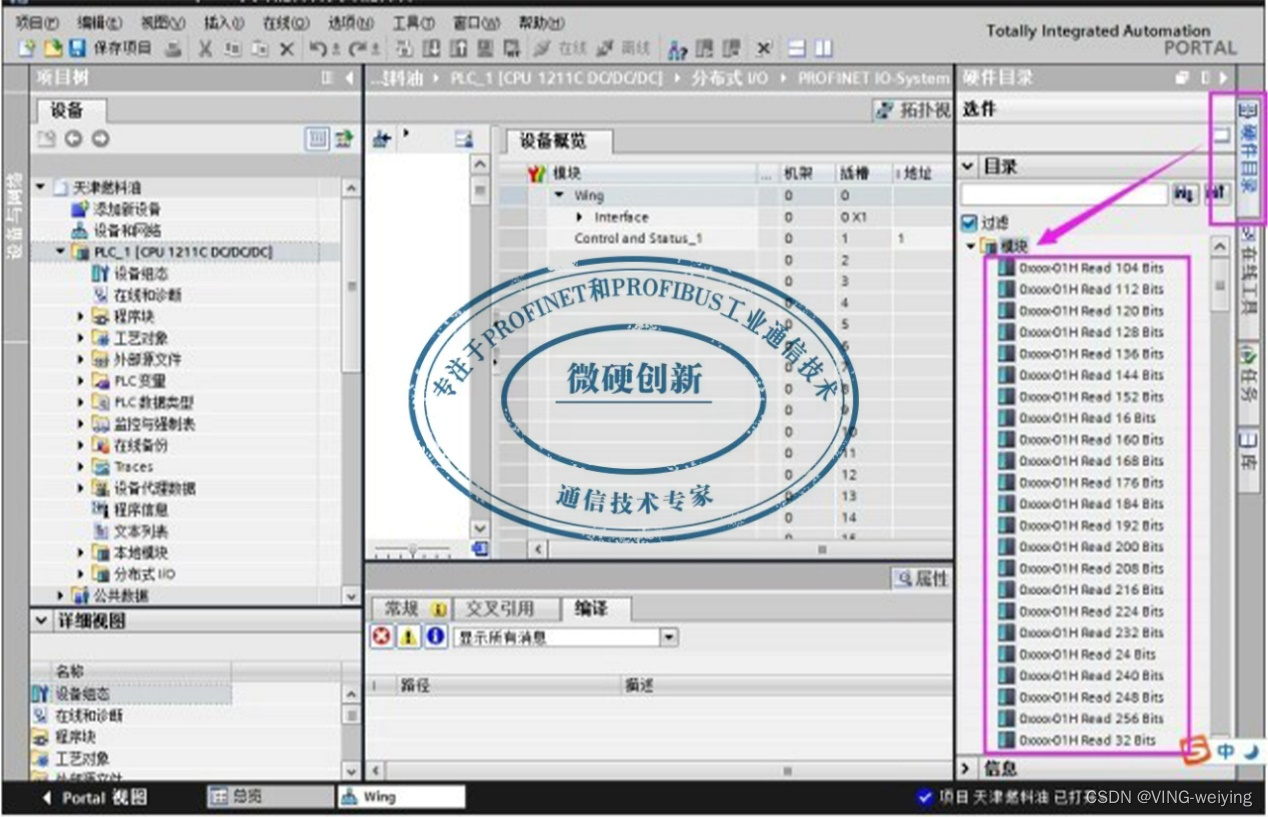This screenshot has width=1268, height=817.
Task: Expand the Information (信息) section
Action: 966,768
